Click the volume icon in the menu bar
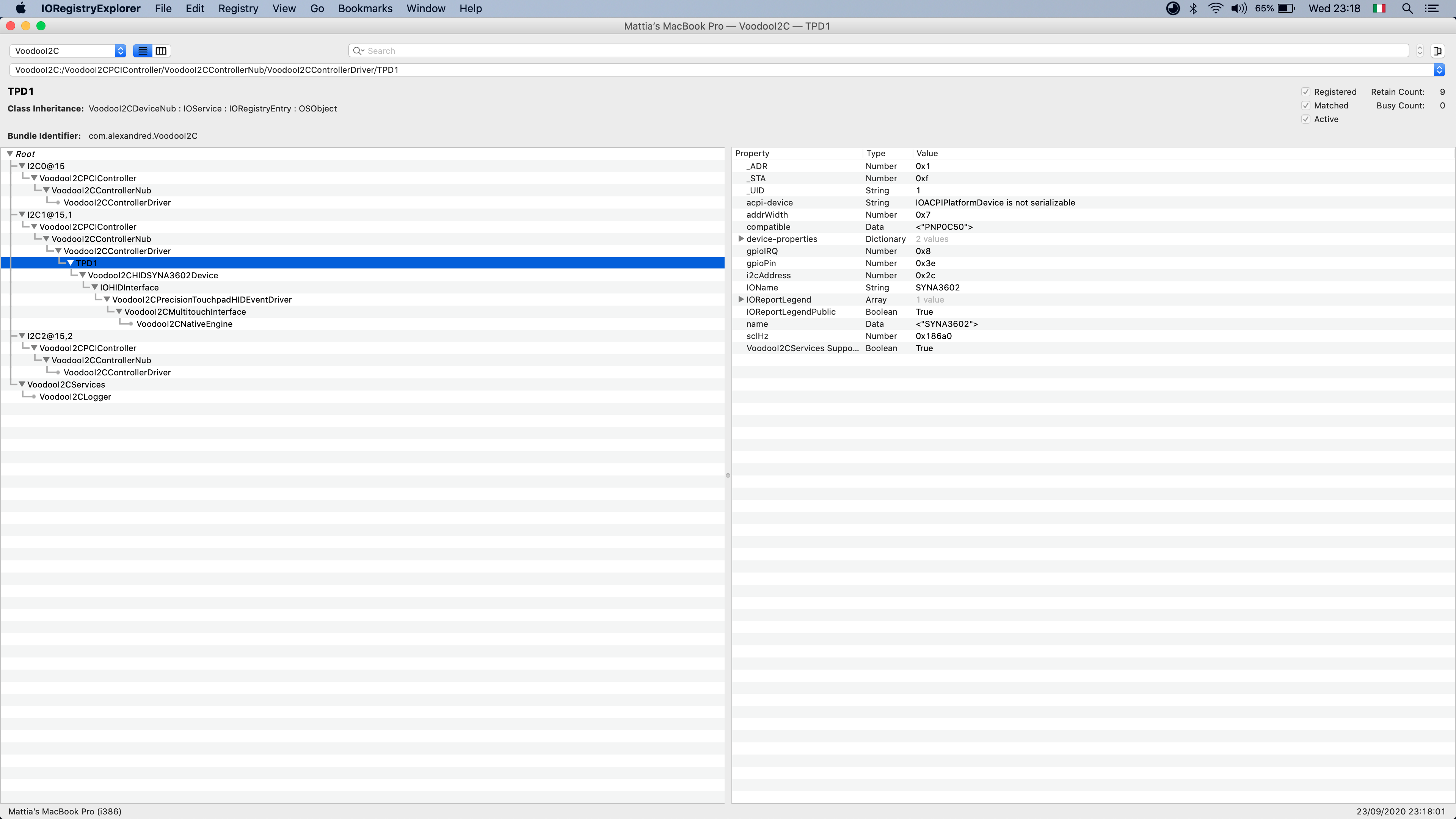Image resolution: width=1456 pixels, height=819 pixels. (x=1238, y=8)
